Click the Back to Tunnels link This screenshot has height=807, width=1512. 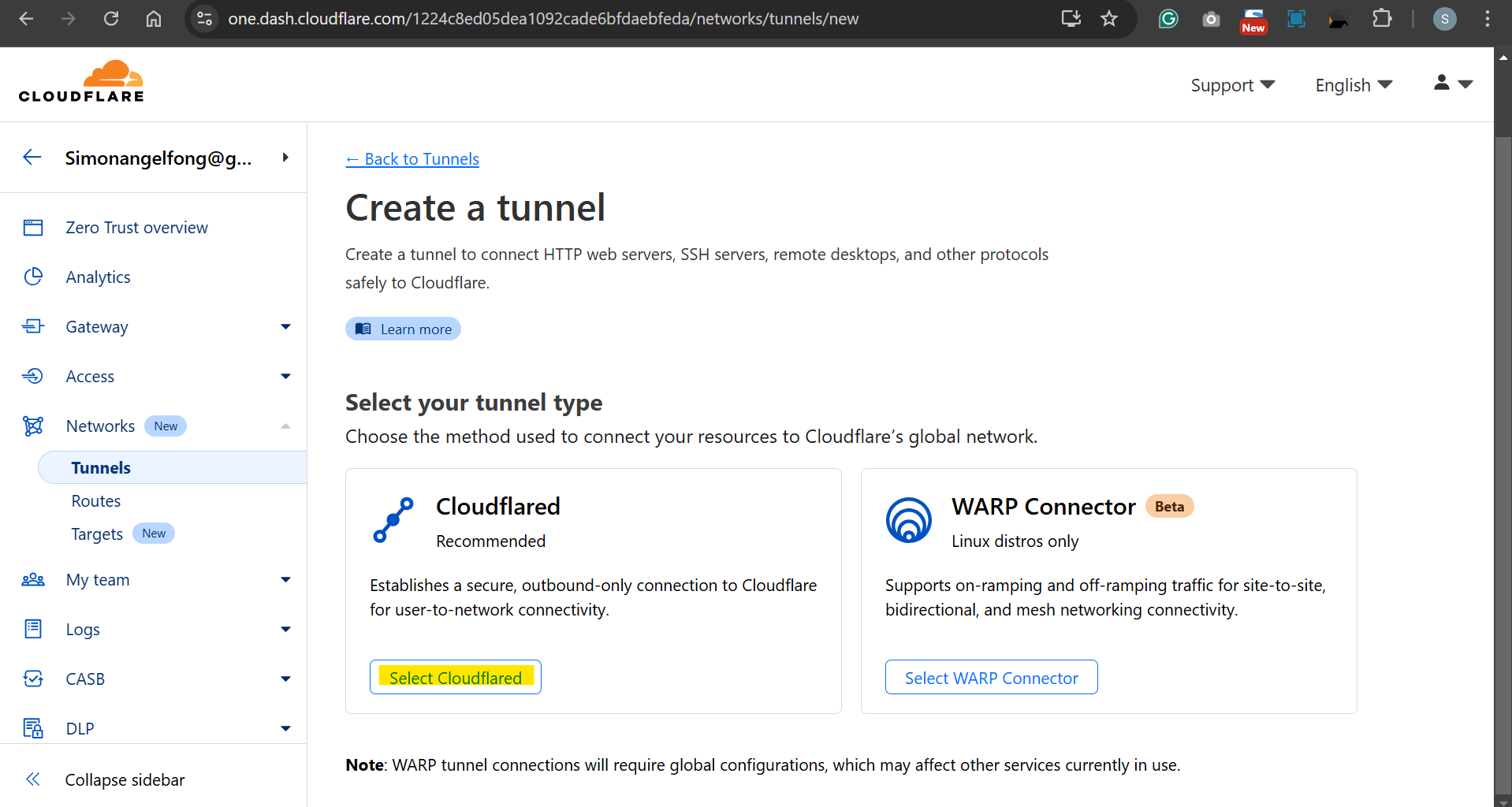pyautogui.click(x=412, y=159)
